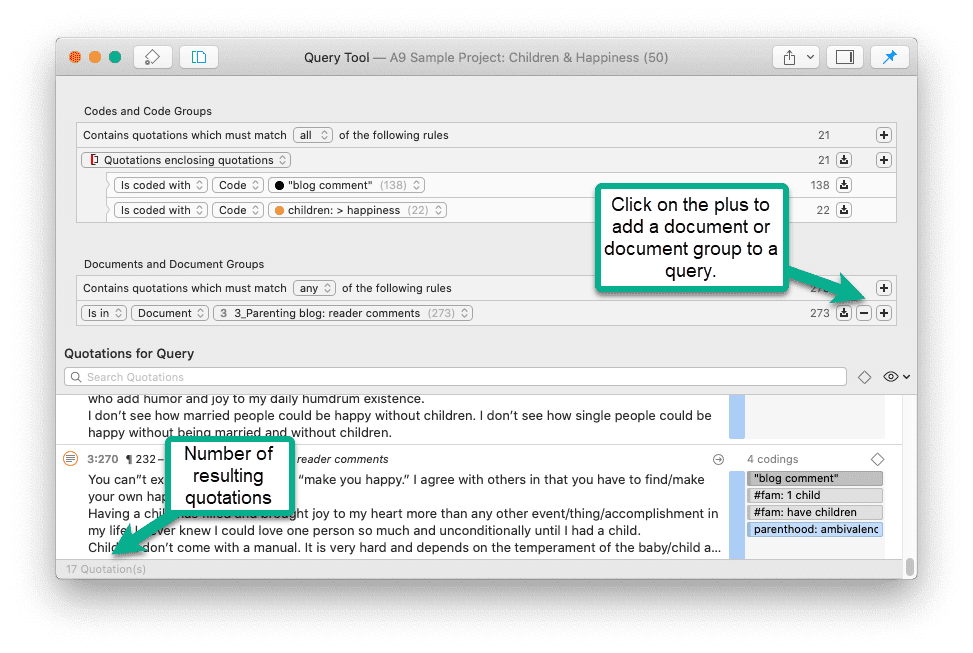Click the pin window icon
The height and width of the screenshot is (653, 973).
tap(890, 57)
